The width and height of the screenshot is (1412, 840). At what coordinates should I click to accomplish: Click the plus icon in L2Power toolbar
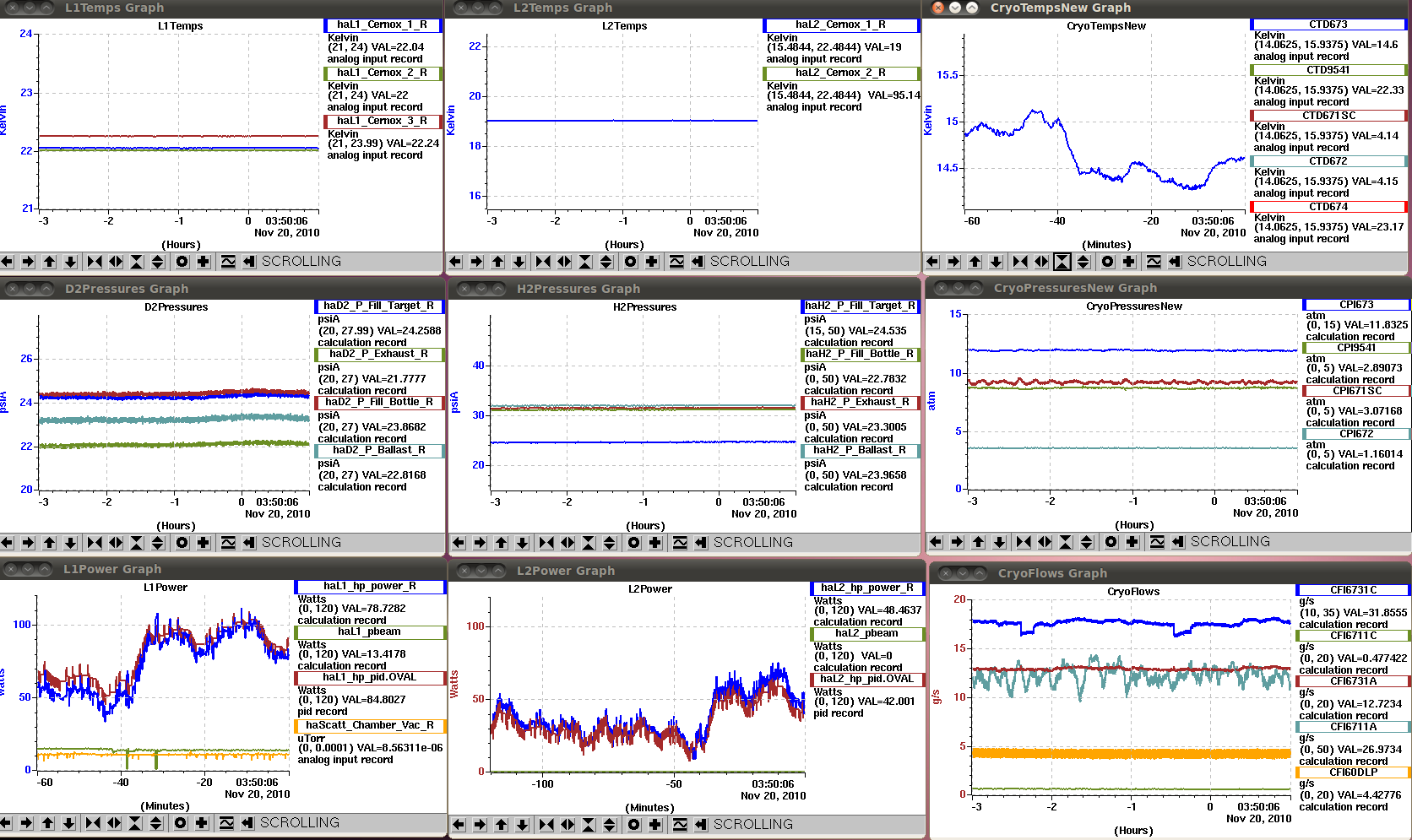tap(655, 825)
